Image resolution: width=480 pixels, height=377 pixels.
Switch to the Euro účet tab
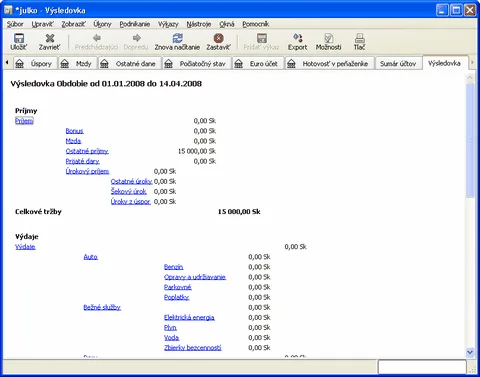(x=258, y=64)
